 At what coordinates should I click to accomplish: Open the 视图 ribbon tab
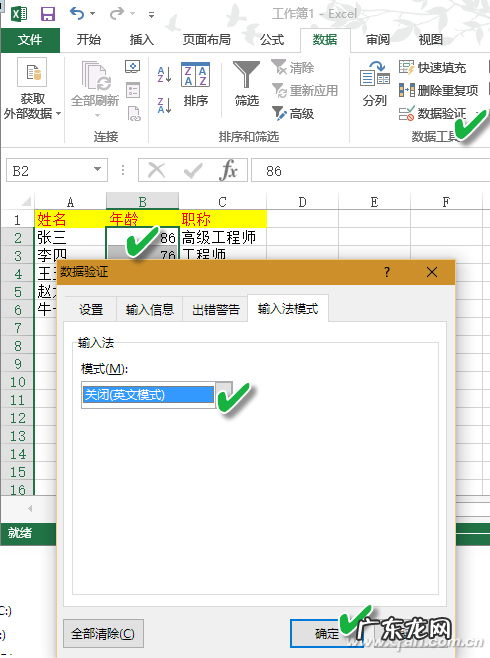point(431,40)
